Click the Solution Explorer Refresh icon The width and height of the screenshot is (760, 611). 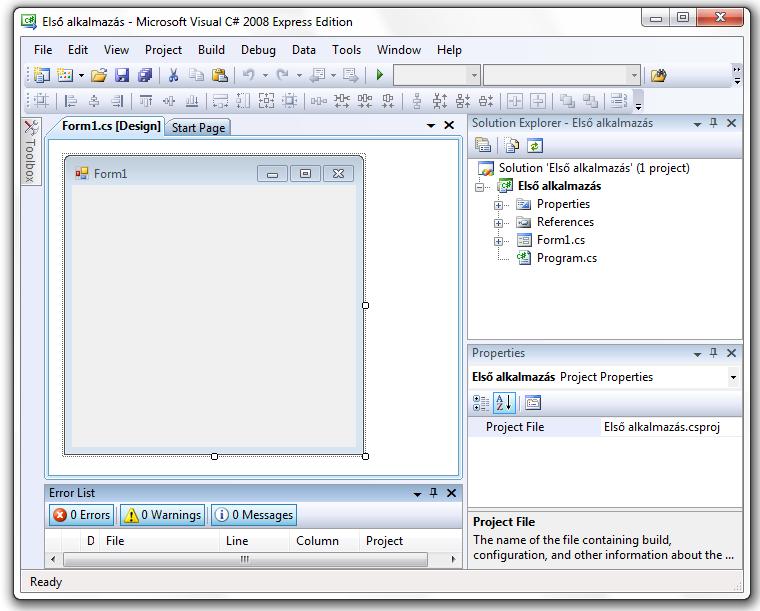click(x=535, y=145)
